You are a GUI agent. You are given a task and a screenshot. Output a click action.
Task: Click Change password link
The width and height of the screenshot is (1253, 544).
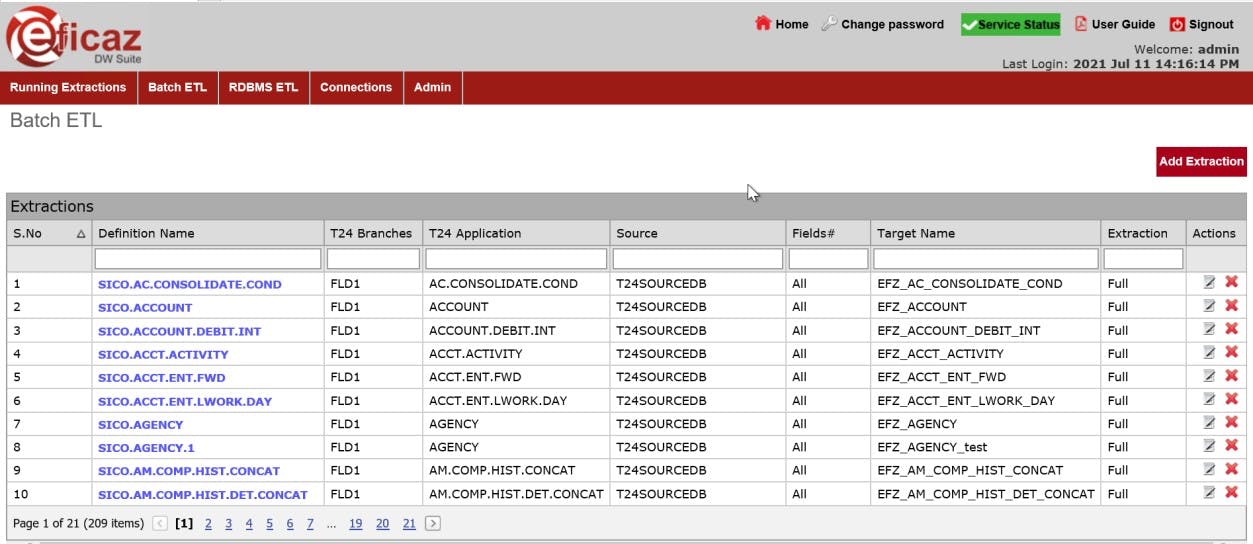click(892, 24)
